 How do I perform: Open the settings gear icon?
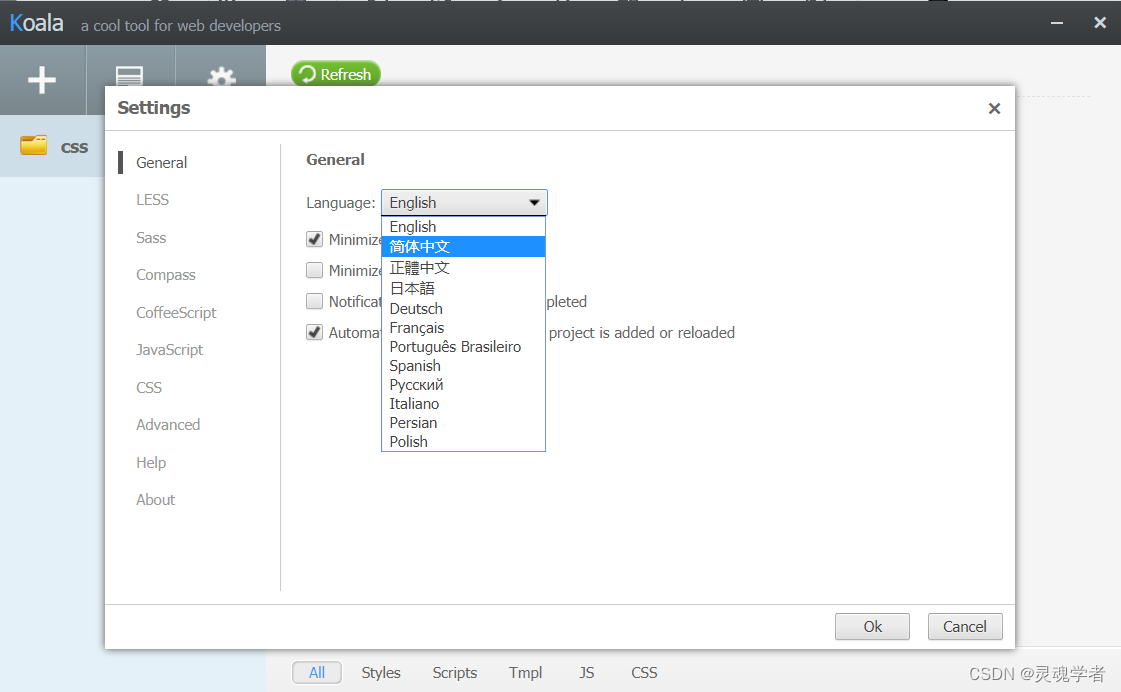[x=222, y=76]
